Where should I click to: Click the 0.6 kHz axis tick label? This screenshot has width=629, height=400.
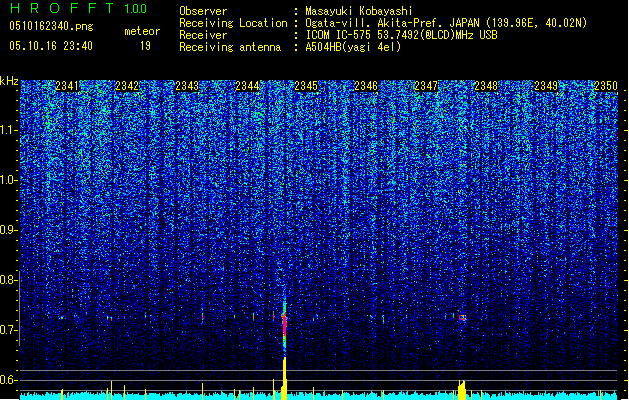pos(8,380)
